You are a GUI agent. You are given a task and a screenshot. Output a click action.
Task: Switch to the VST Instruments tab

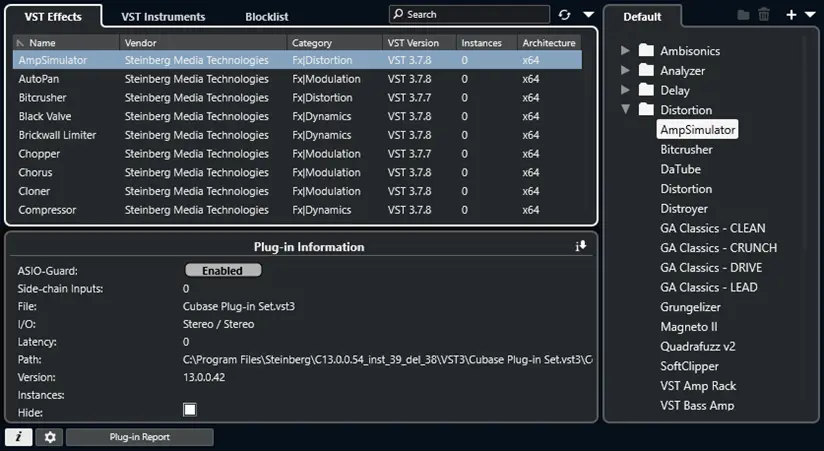coord(163,17)
